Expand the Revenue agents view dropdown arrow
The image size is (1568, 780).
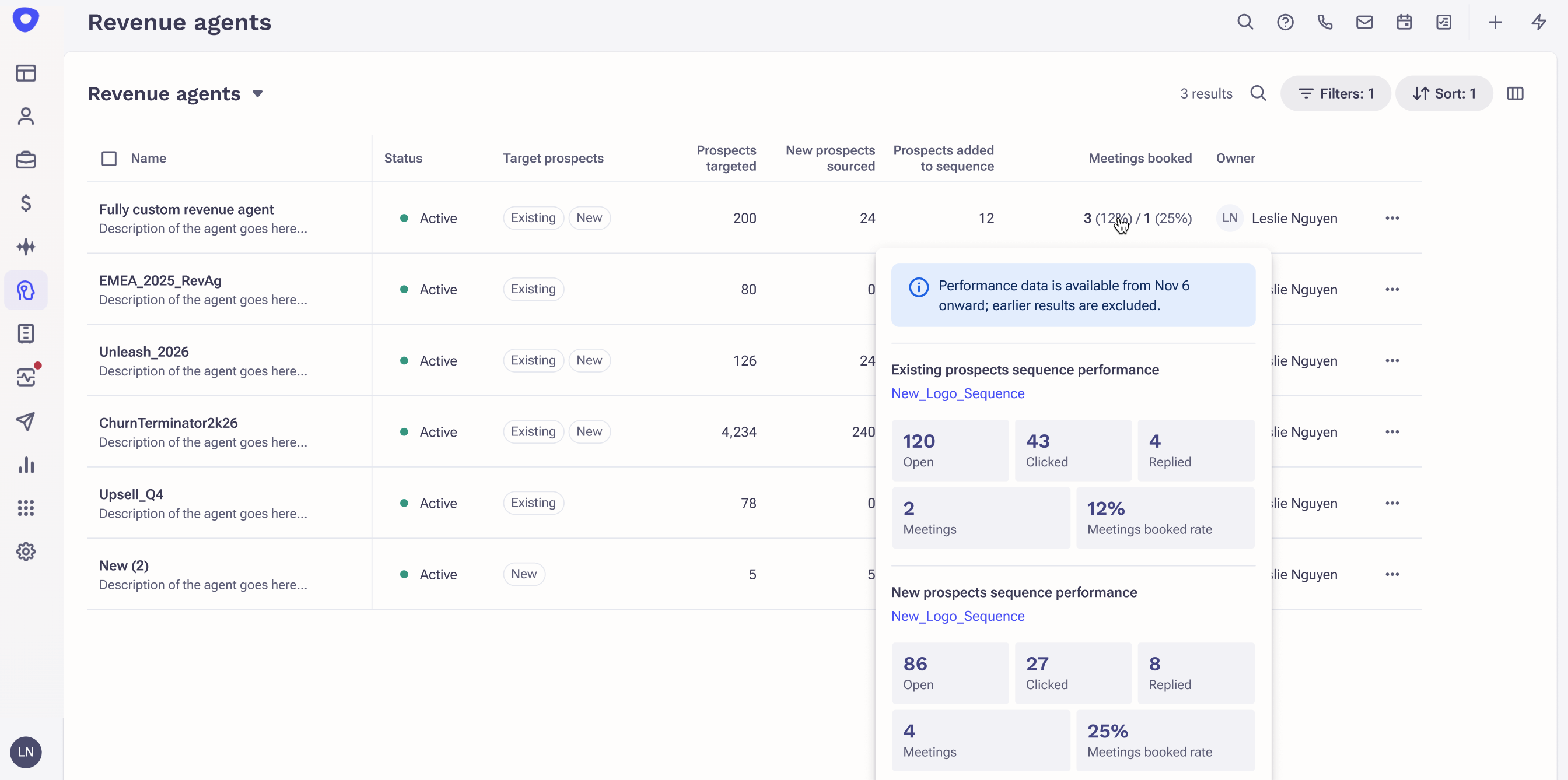[x=257, y=94]
